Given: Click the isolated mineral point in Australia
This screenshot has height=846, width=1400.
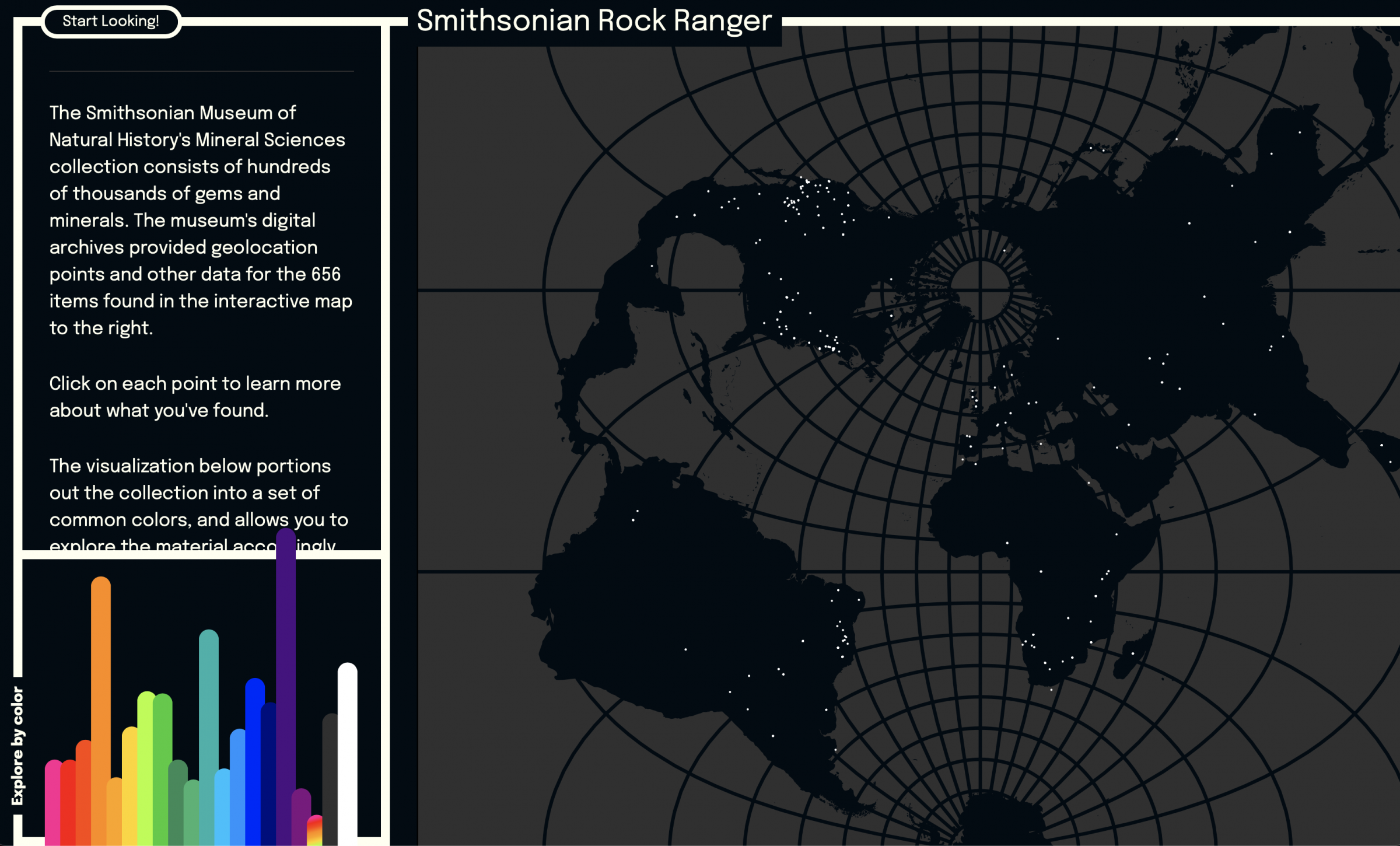Looking at the screenshot, I should pyautogui.click(x=1382, y=445).
